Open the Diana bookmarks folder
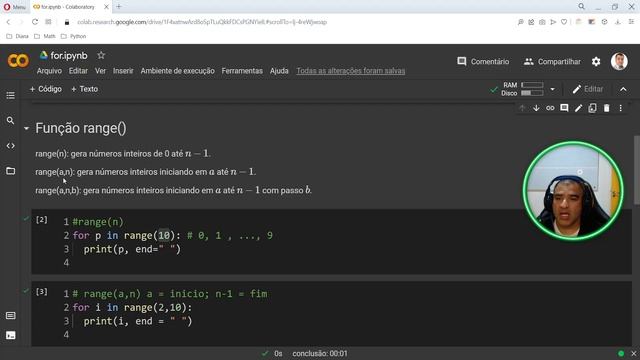 coord(18,36)
